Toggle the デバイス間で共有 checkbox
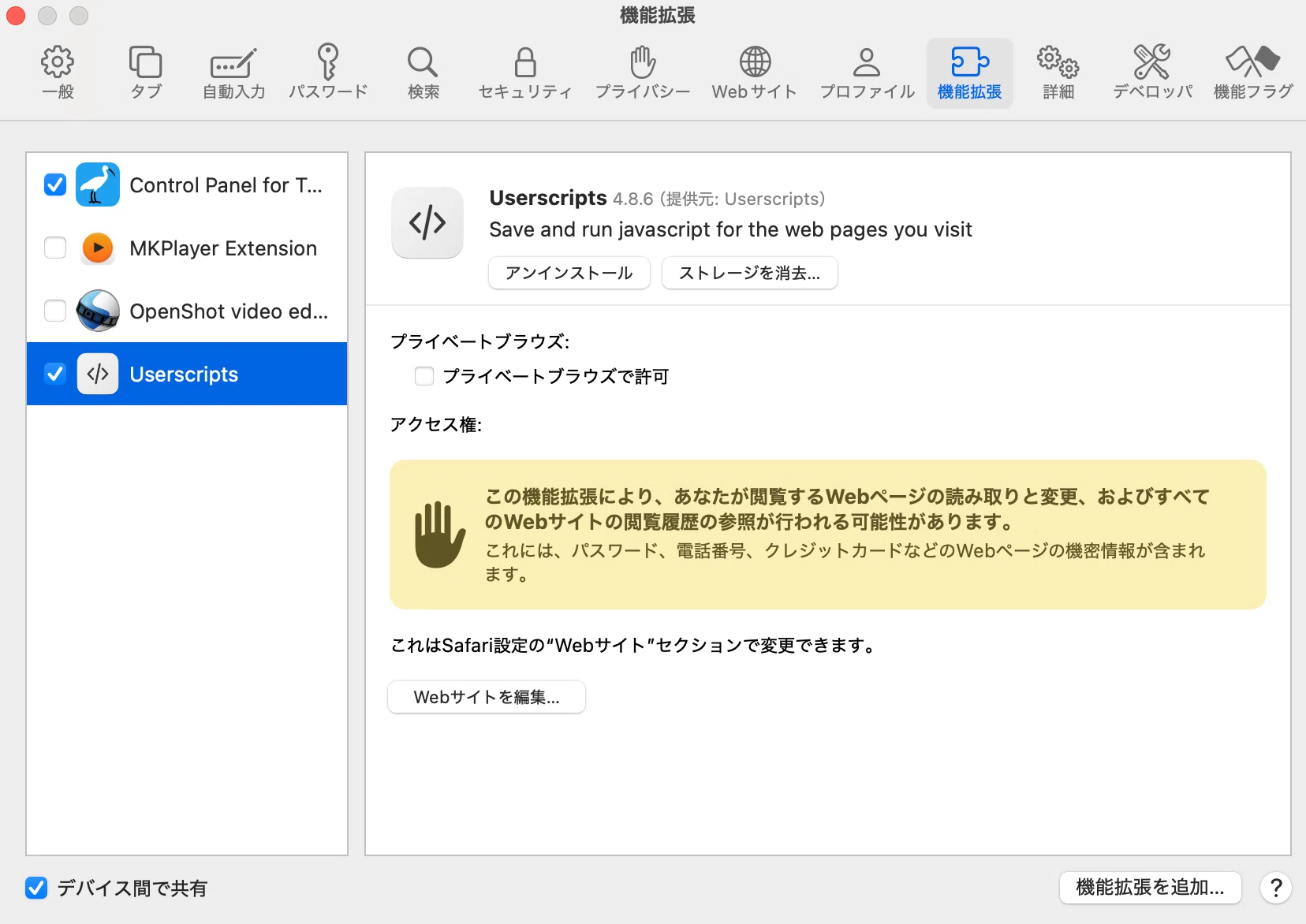Image resolution: width=1306 pixels, height=924 pixels. point(36,888)
